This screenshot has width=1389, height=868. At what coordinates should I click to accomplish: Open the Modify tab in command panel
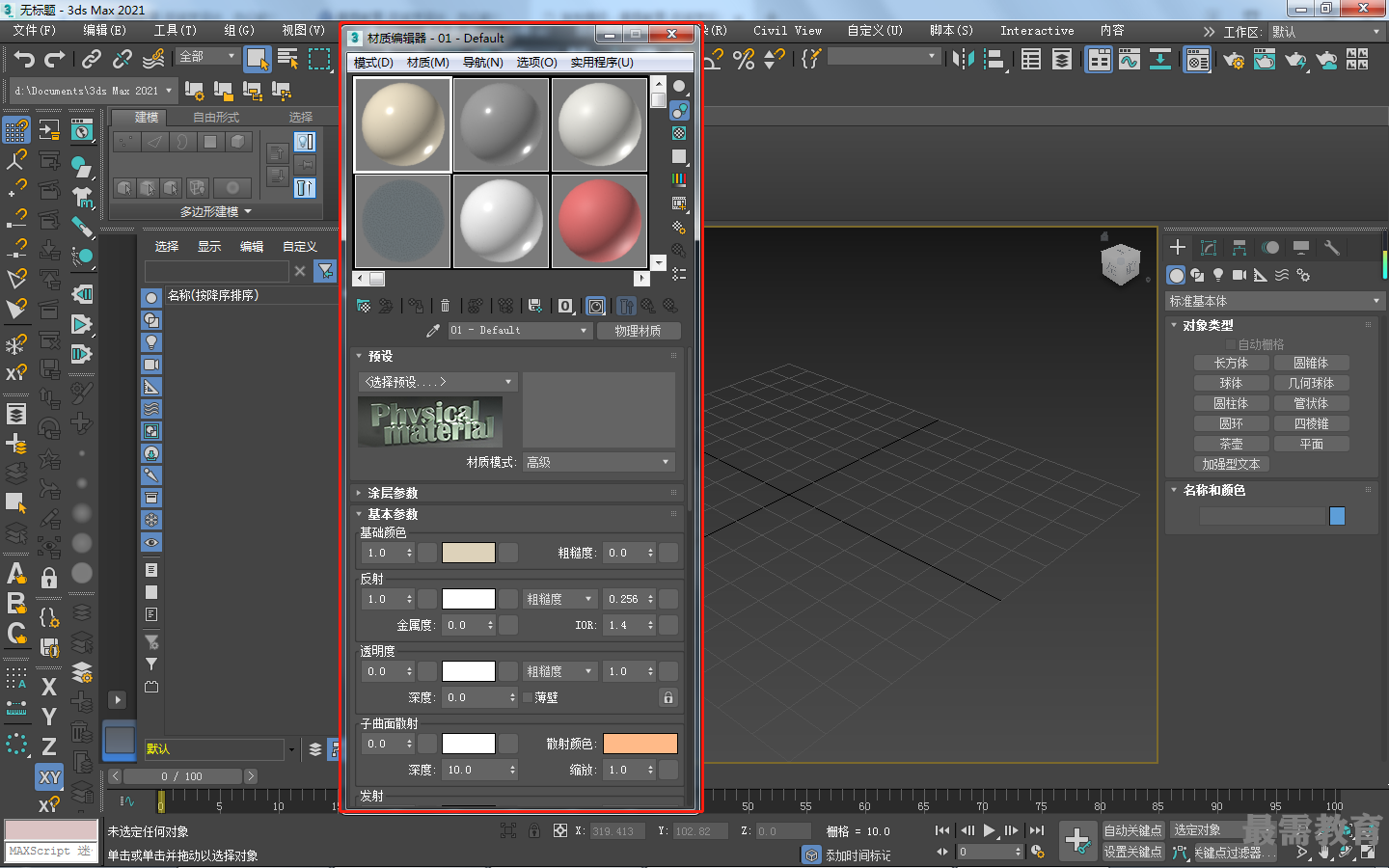tap(1209, 248)
